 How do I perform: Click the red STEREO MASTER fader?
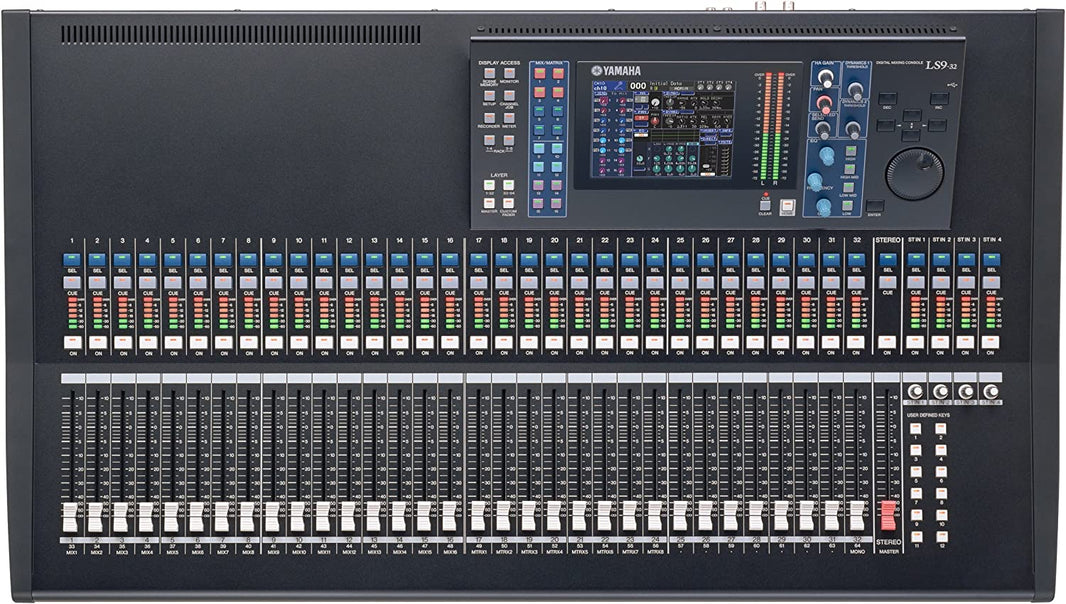888,515
